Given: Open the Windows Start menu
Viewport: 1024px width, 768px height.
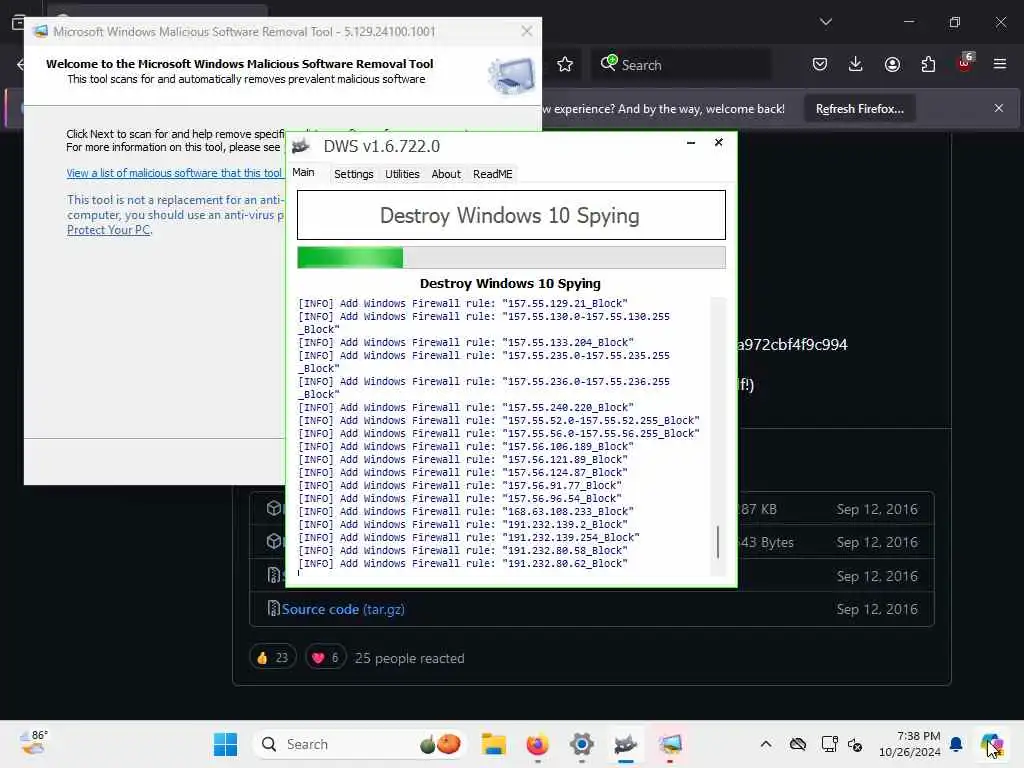Looking at the screenshot, I should pyautogui.click(x=225, y=744).
